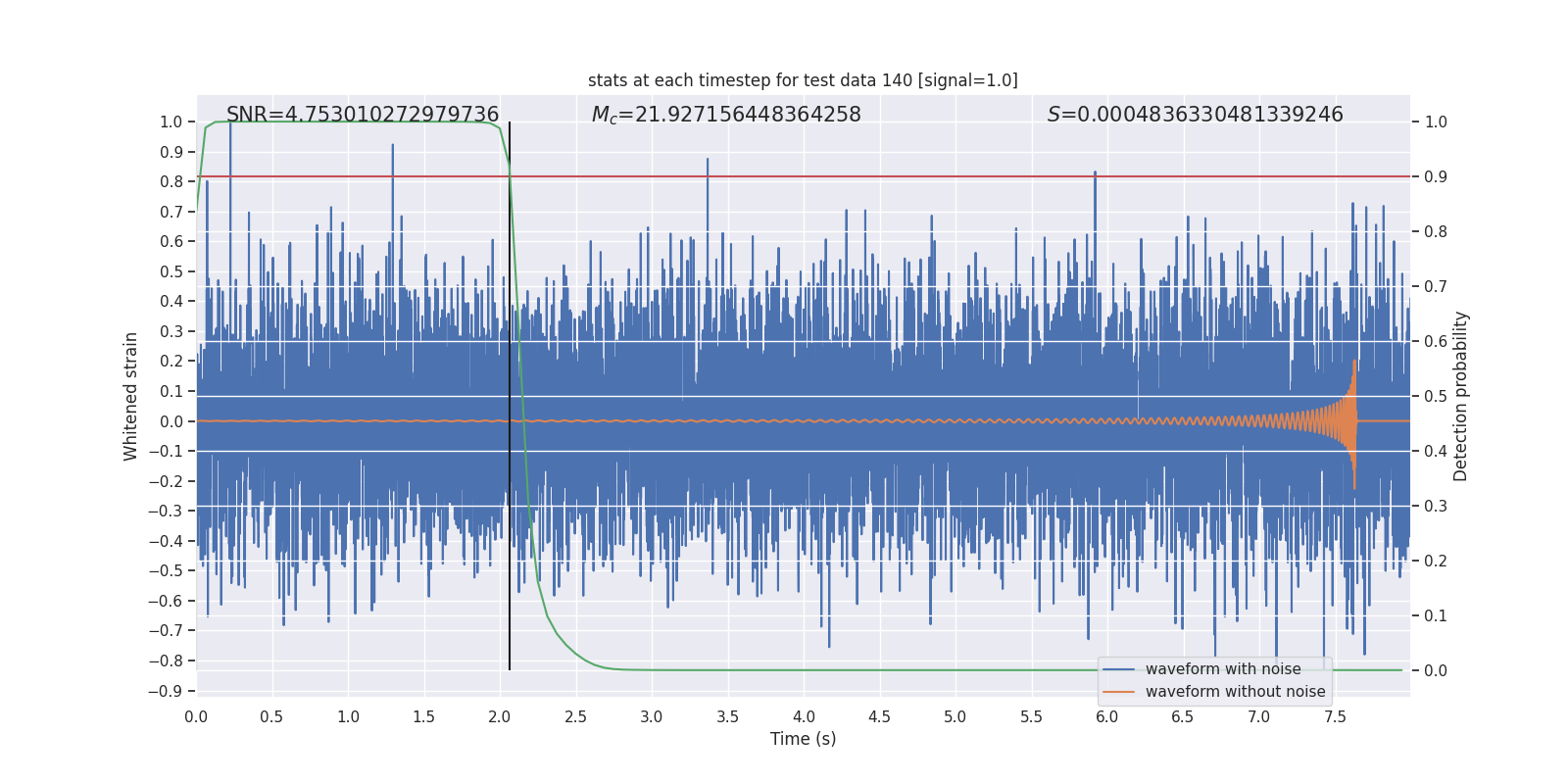Click the 1.0 tick on the whitened strain axis
This screenshot has height=784, width=1568.
[x=171, y=122]
